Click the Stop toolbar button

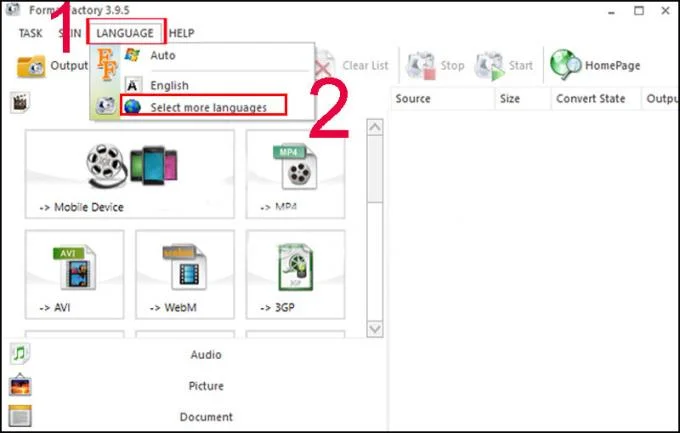click(435, 66)
